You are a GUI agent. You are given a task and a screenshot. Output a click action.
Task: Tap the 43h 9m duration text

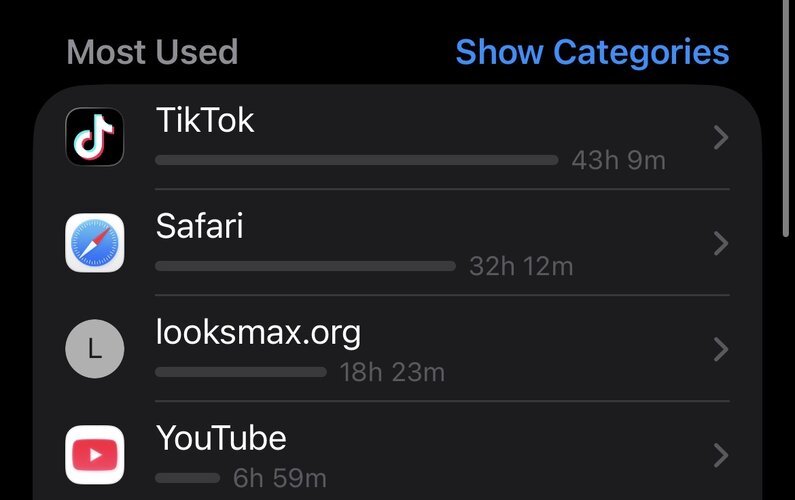pos(618,160)
